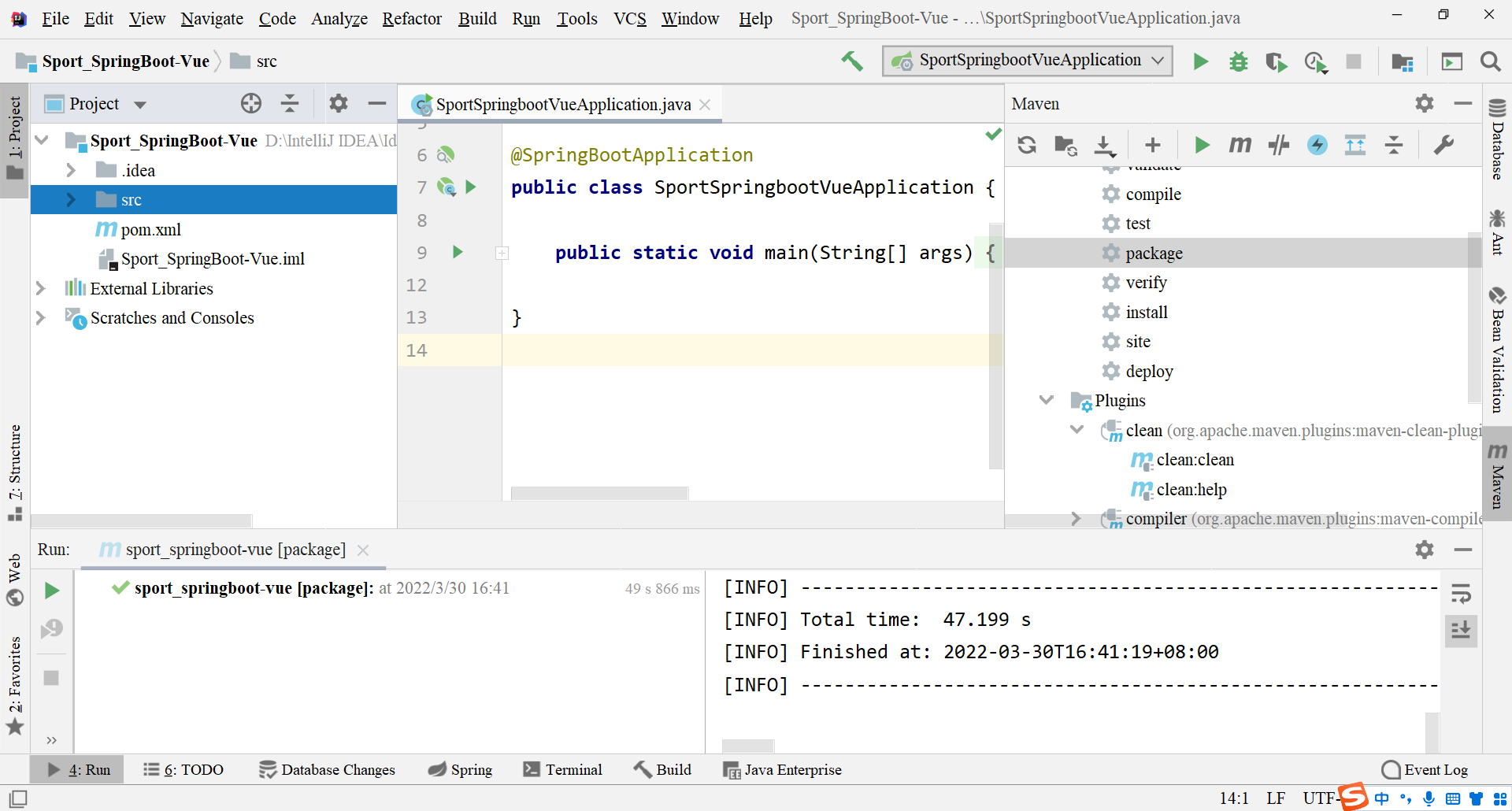
Task: Expand the src folder node
Action: tap(71, 200)
